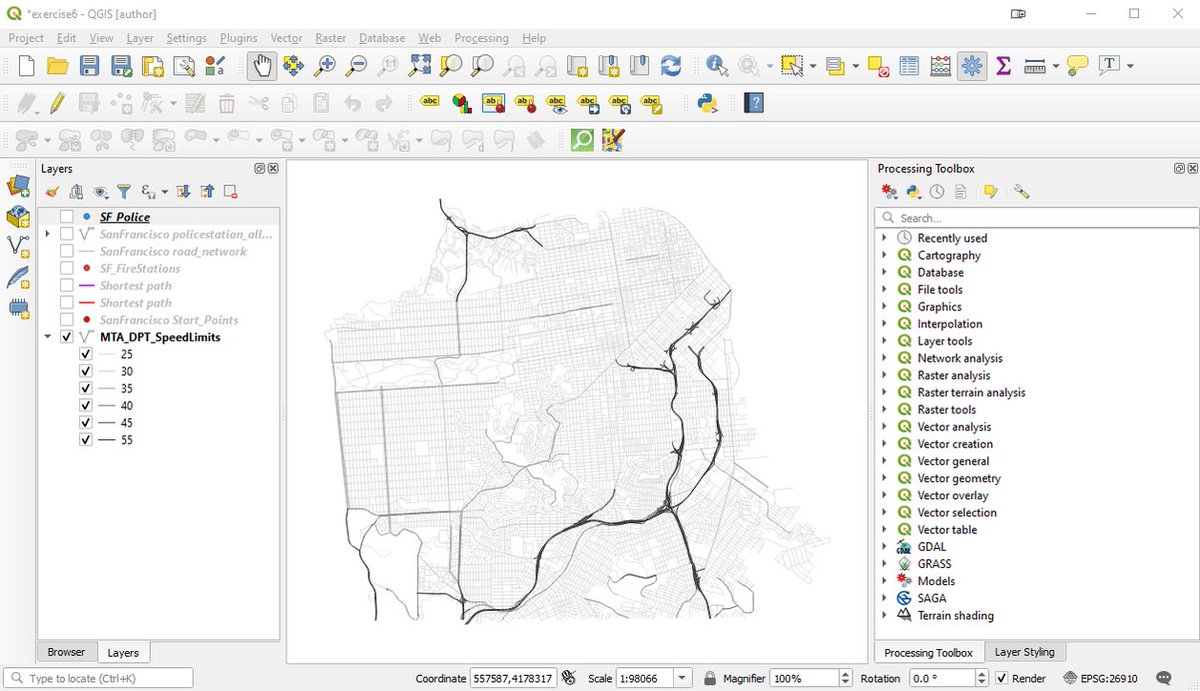Open a project with the folder icon
Screen dimensions: 1200x691
(x=57, y=66)
